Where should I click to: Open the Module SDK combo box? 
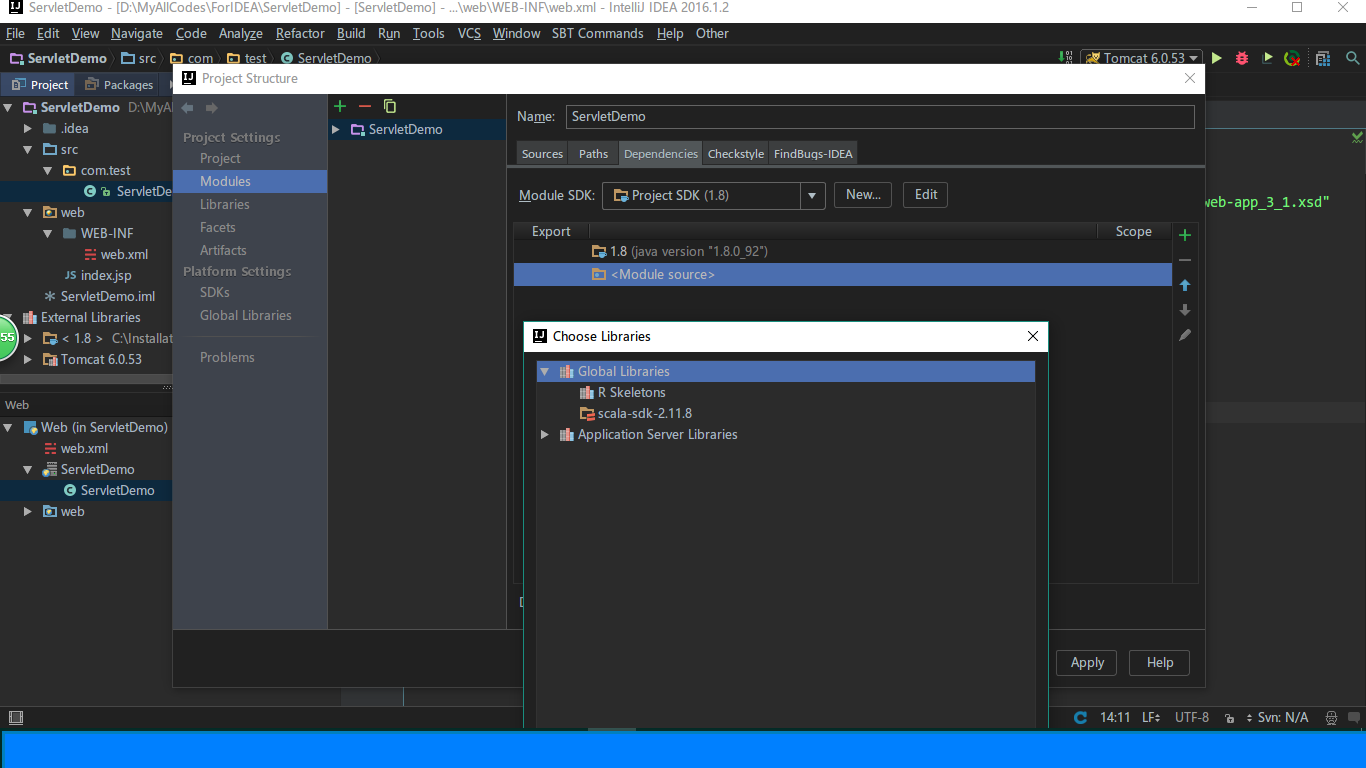[713, 195]
